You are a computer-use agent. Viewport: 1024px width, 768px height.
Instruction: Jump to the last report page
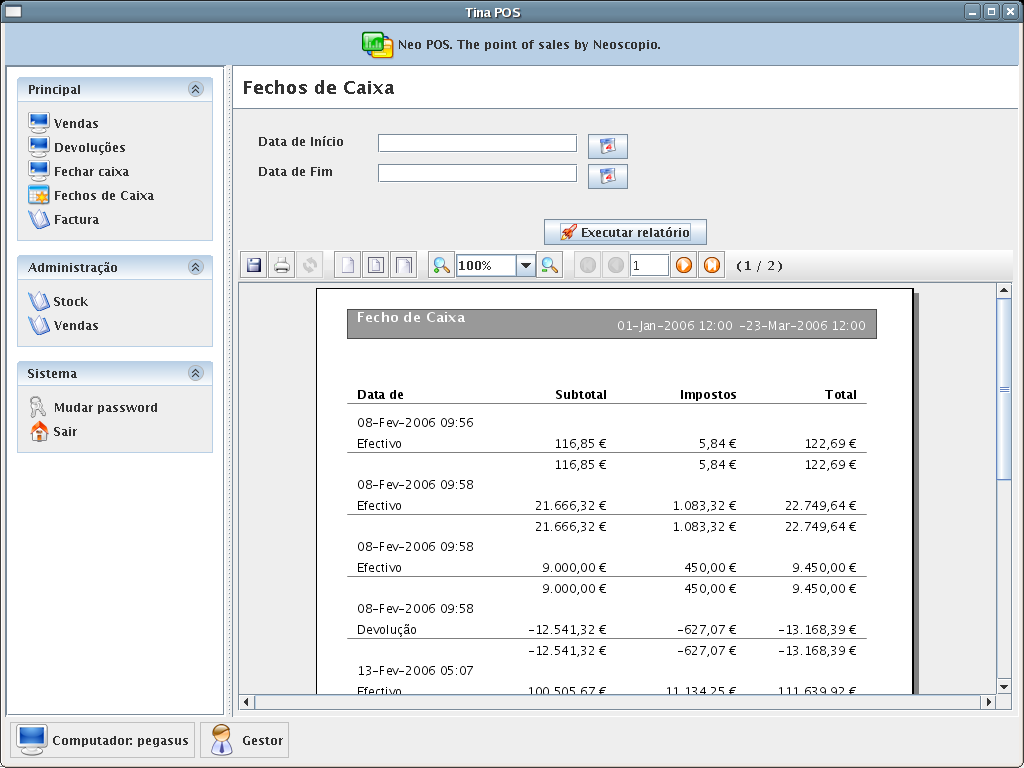[x=712, y=265]
